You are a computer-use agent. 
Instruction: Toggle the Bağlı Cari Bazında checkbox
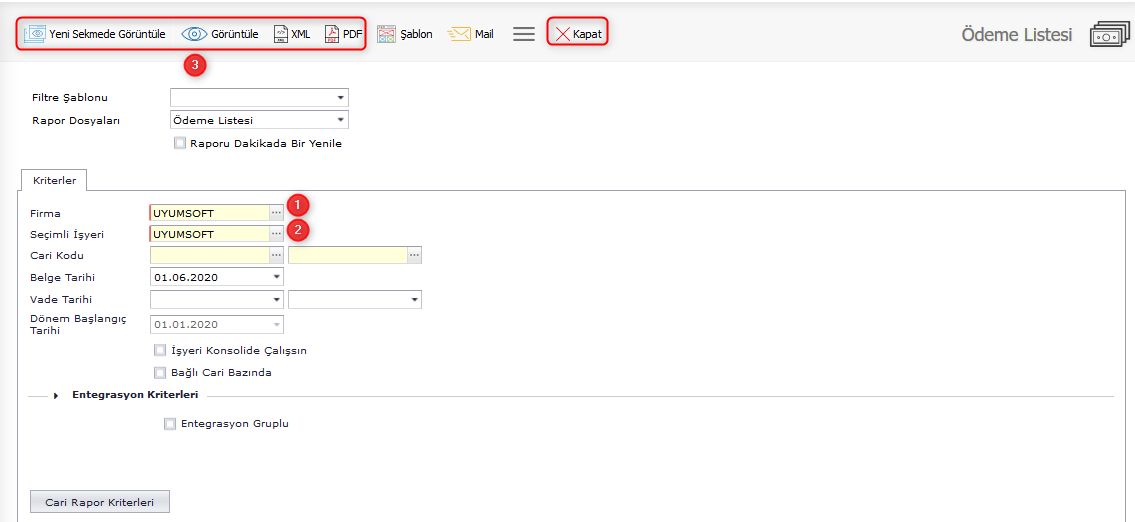160,373
